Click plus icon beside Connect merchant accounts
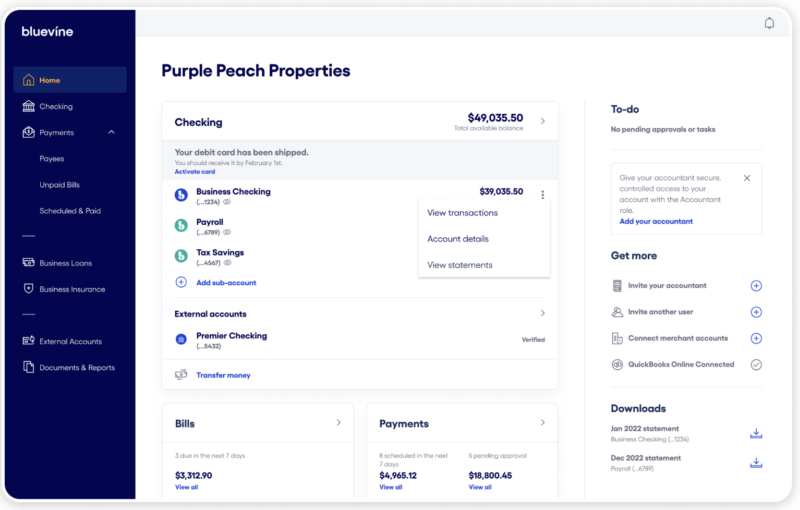The width and height of the screenshot is (800, 510). tap(756, 339)
